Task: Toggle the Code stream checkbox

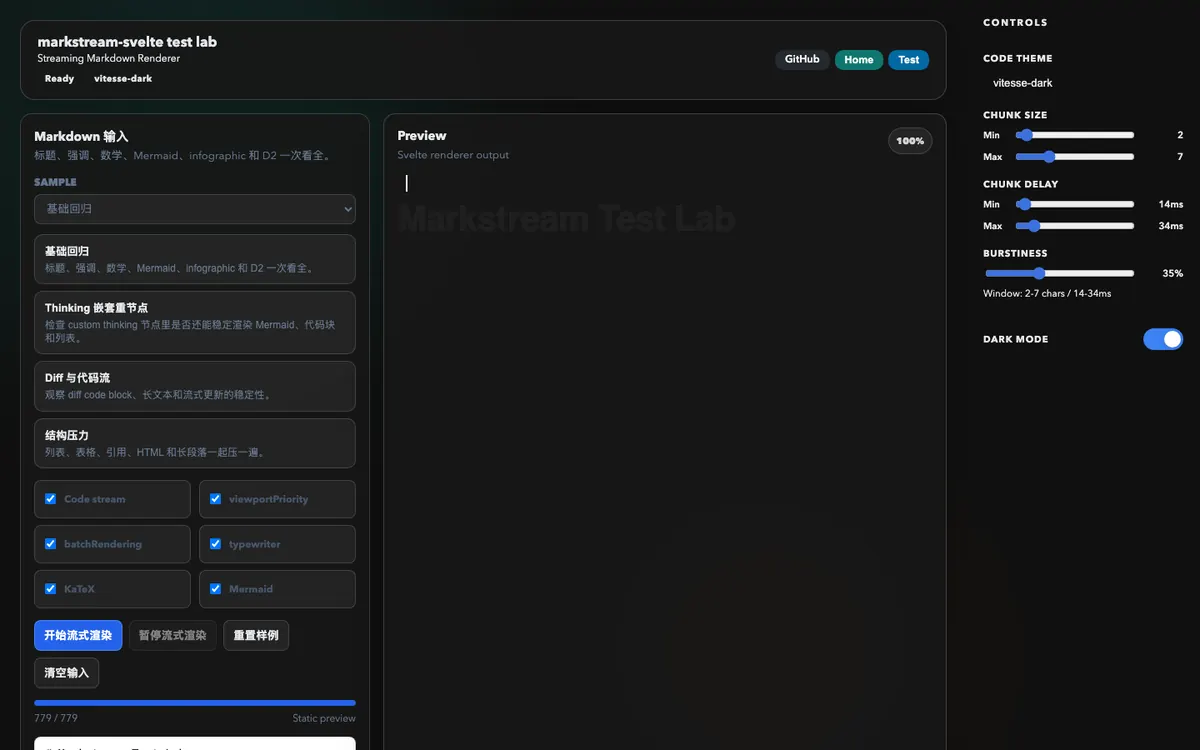Action: (50, 499)
